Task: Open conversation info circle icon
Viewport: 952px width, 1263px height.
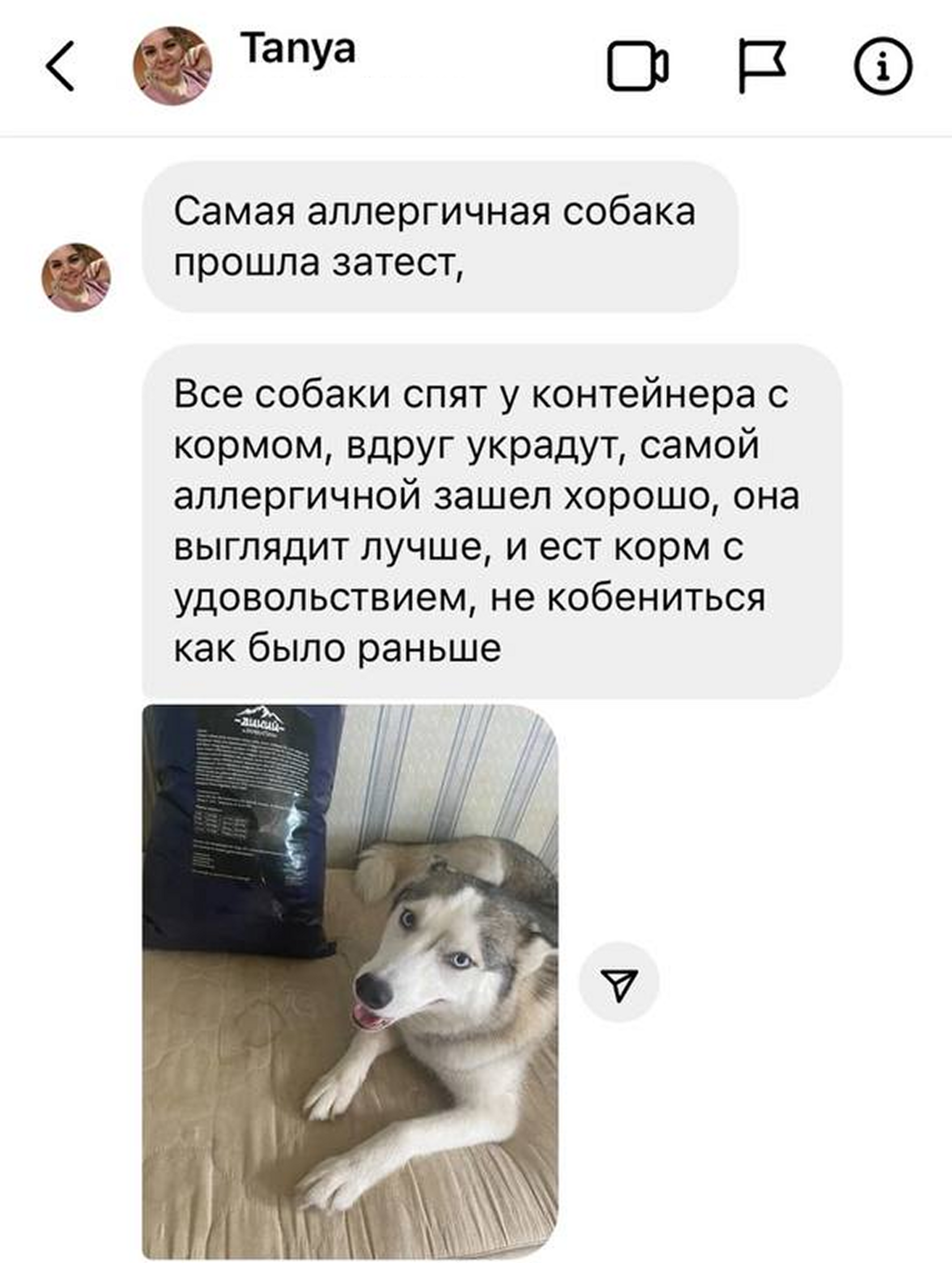Action: click(x=882, y=66)
